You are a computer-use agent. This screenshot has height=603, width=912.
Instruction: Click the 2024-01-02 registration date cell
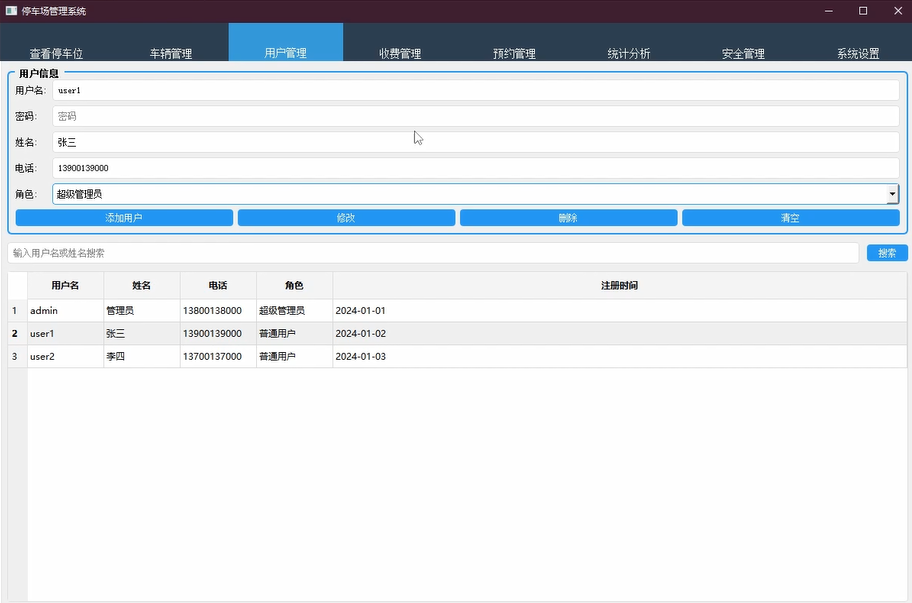(x=619, y=334)
